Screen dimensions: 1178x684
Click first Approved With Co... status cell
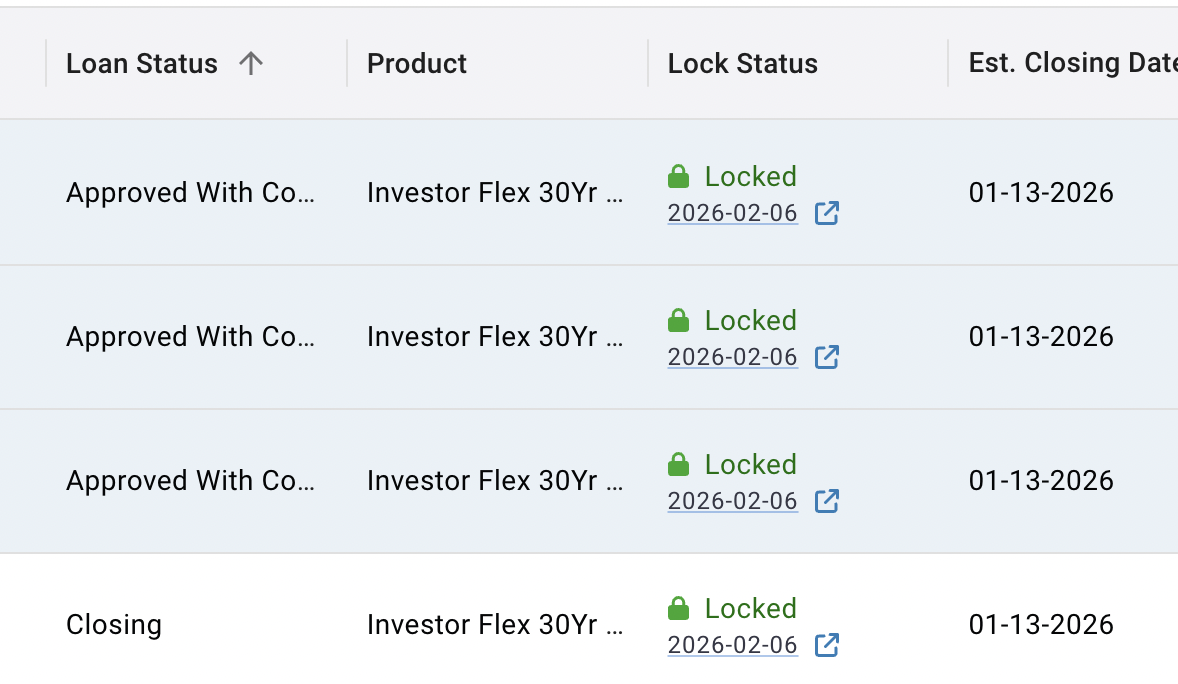pos(190,192)
